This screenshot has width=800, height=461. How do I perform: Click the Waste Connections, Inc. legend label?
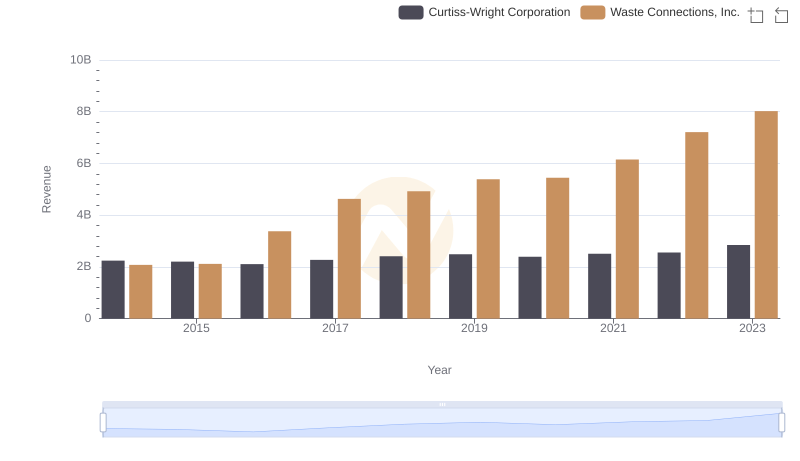tap(674, 12)
